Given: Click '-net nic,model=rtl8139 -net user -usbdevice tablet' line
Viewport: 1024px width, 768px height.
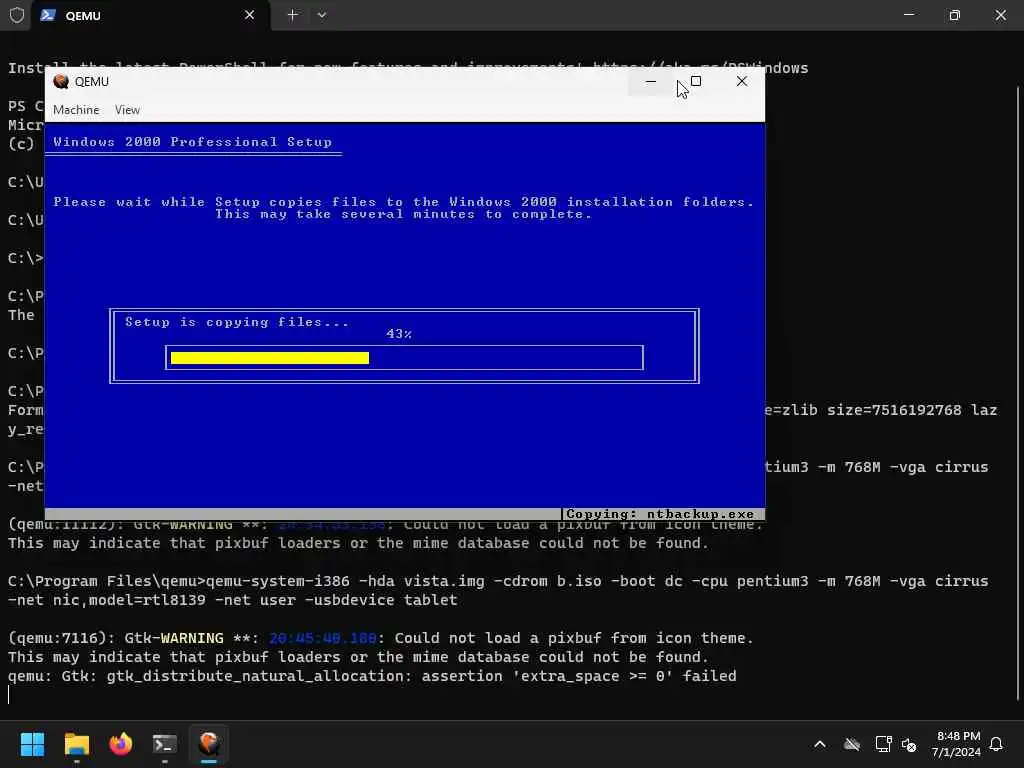Looking at the screenshot, I should 232,600.
